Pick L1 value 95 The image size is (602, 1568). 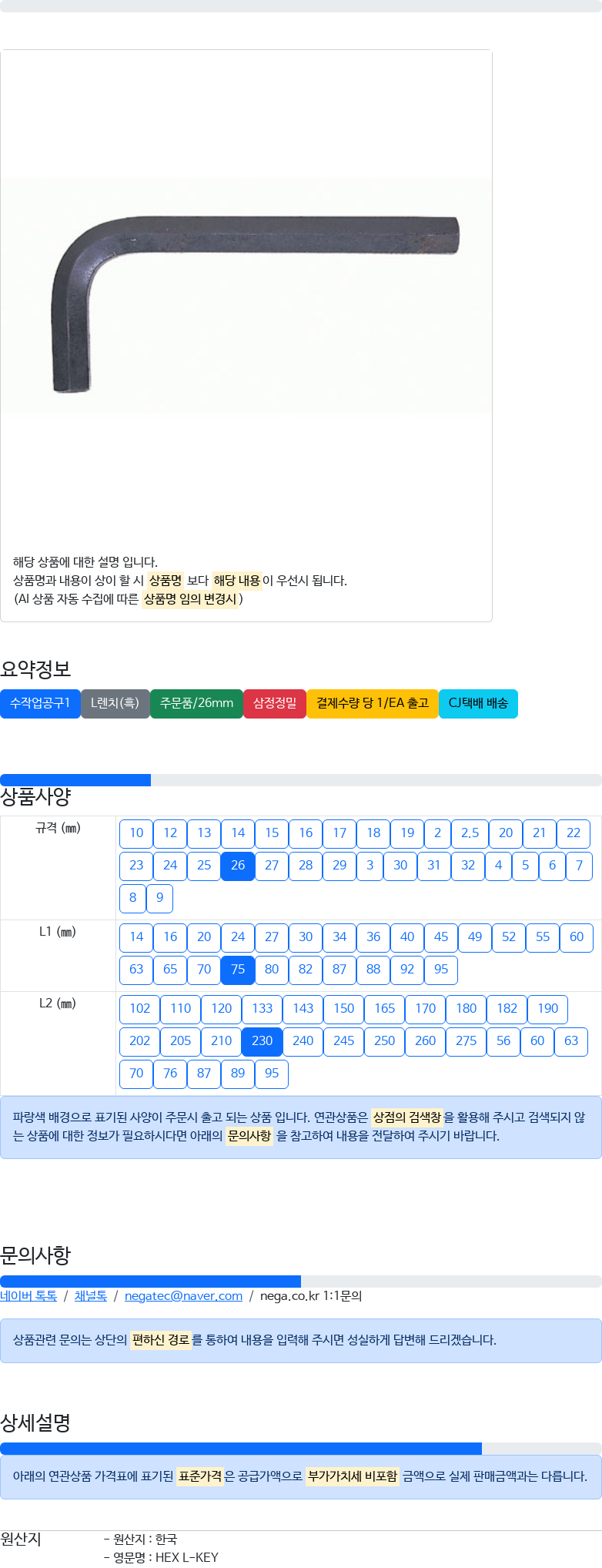pos(441,970)
